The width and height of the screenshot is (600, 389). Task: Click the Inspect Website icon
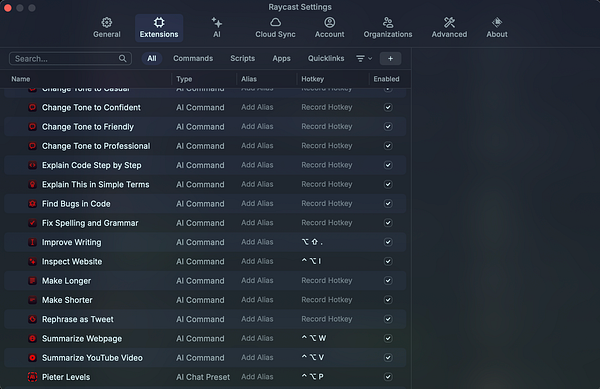(x=33, y=262)
